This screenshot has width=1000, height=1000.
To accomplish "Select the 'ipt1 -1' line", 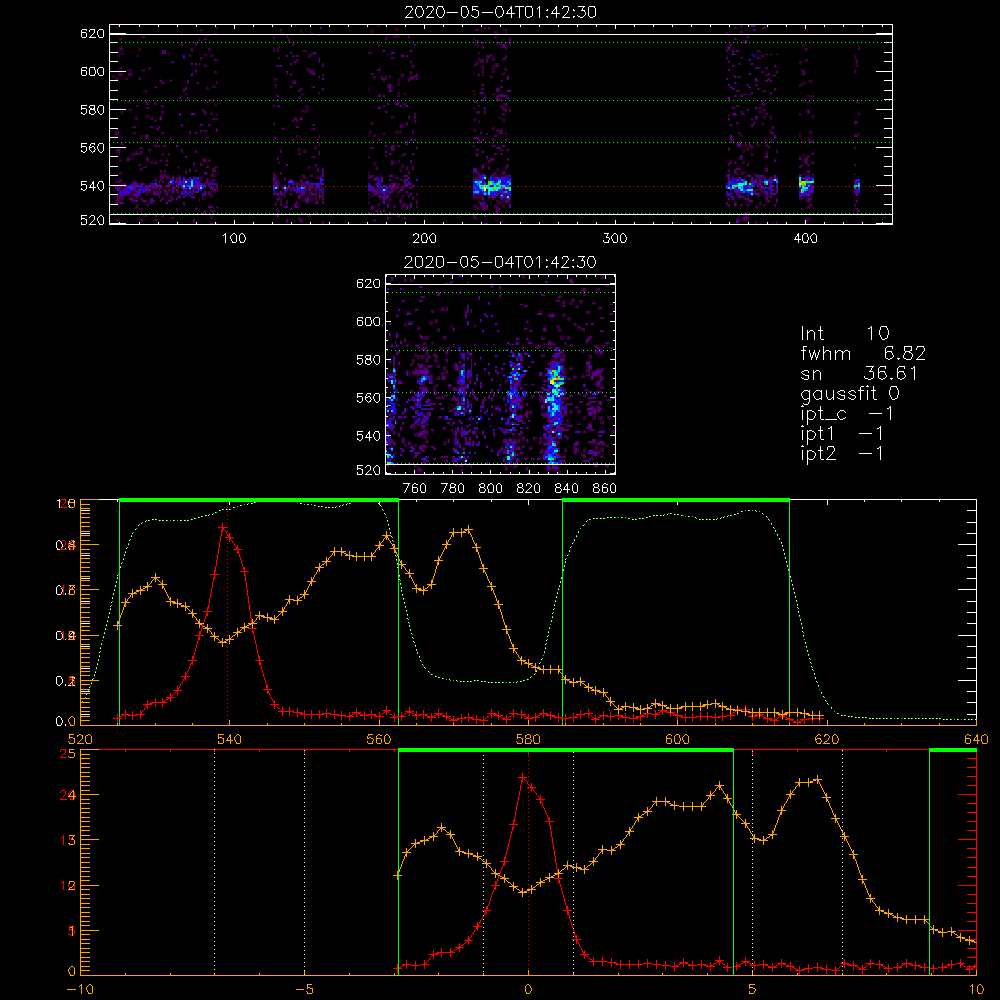I will pos(842,434).
